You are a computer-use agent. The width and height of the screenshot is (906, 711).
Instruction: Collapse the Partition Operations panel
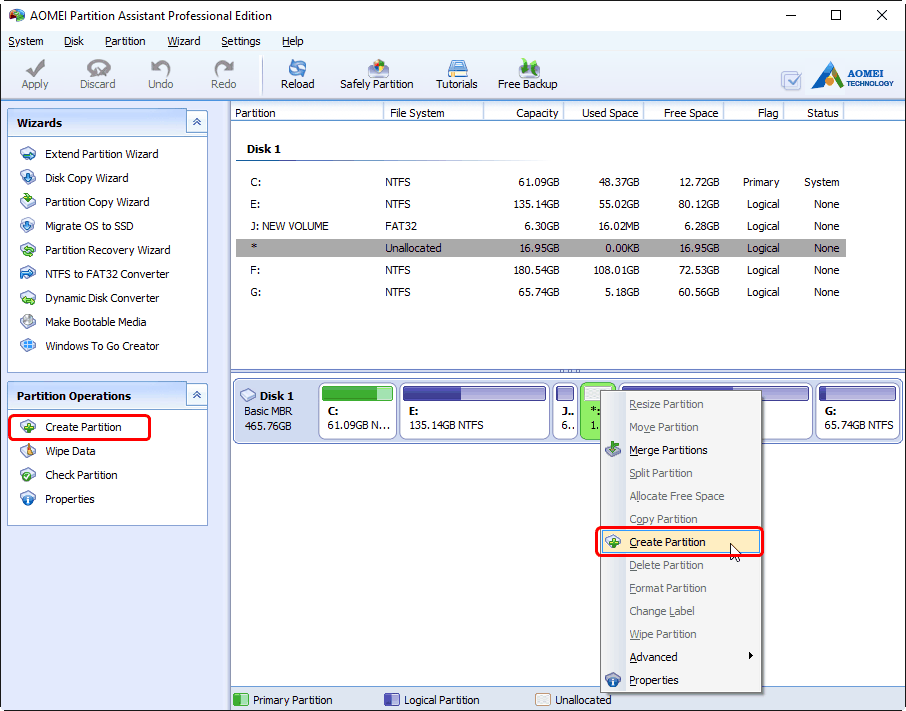[197, 395]
